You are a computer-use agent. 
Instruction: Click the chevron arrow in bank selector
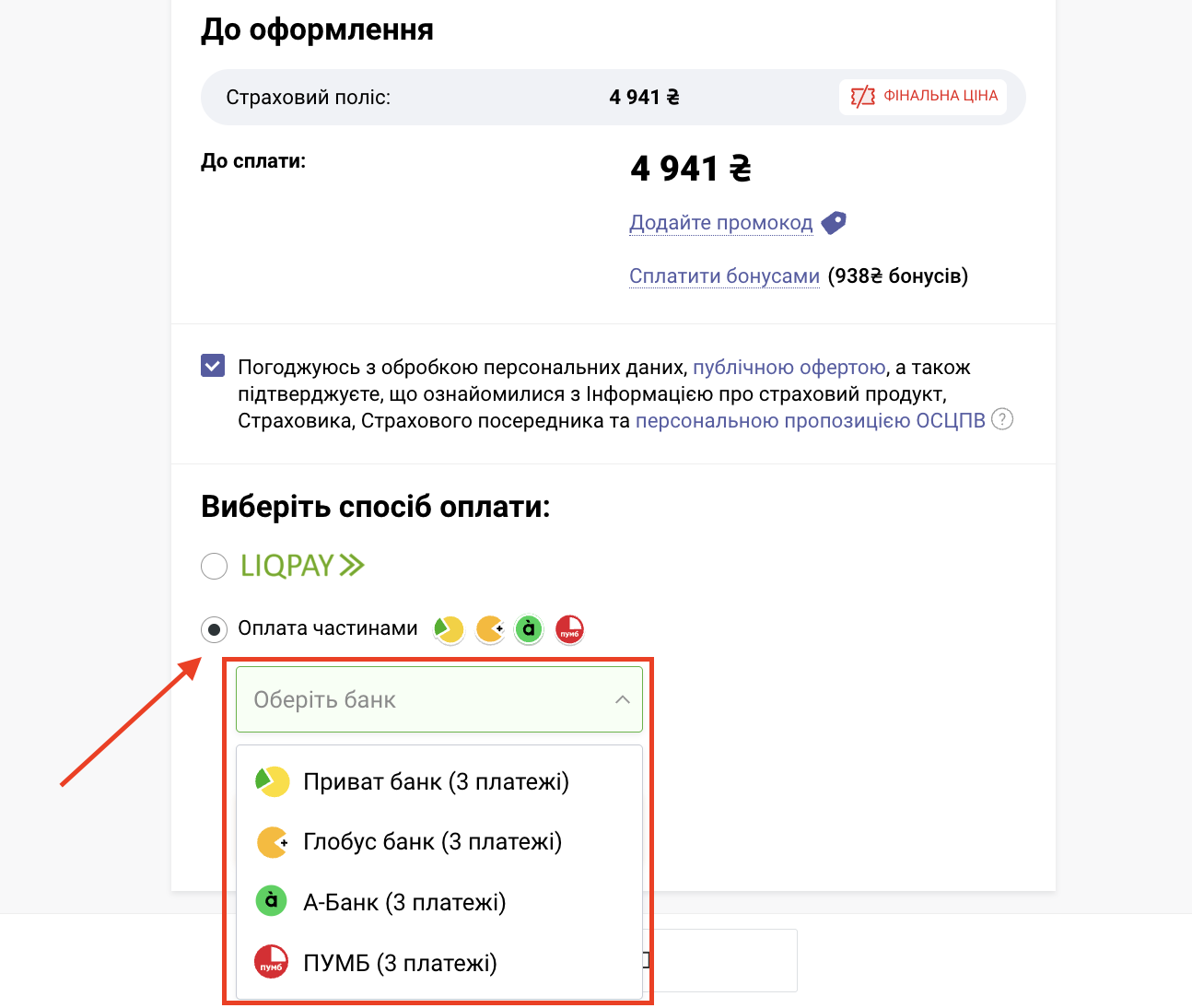(623, 699)
